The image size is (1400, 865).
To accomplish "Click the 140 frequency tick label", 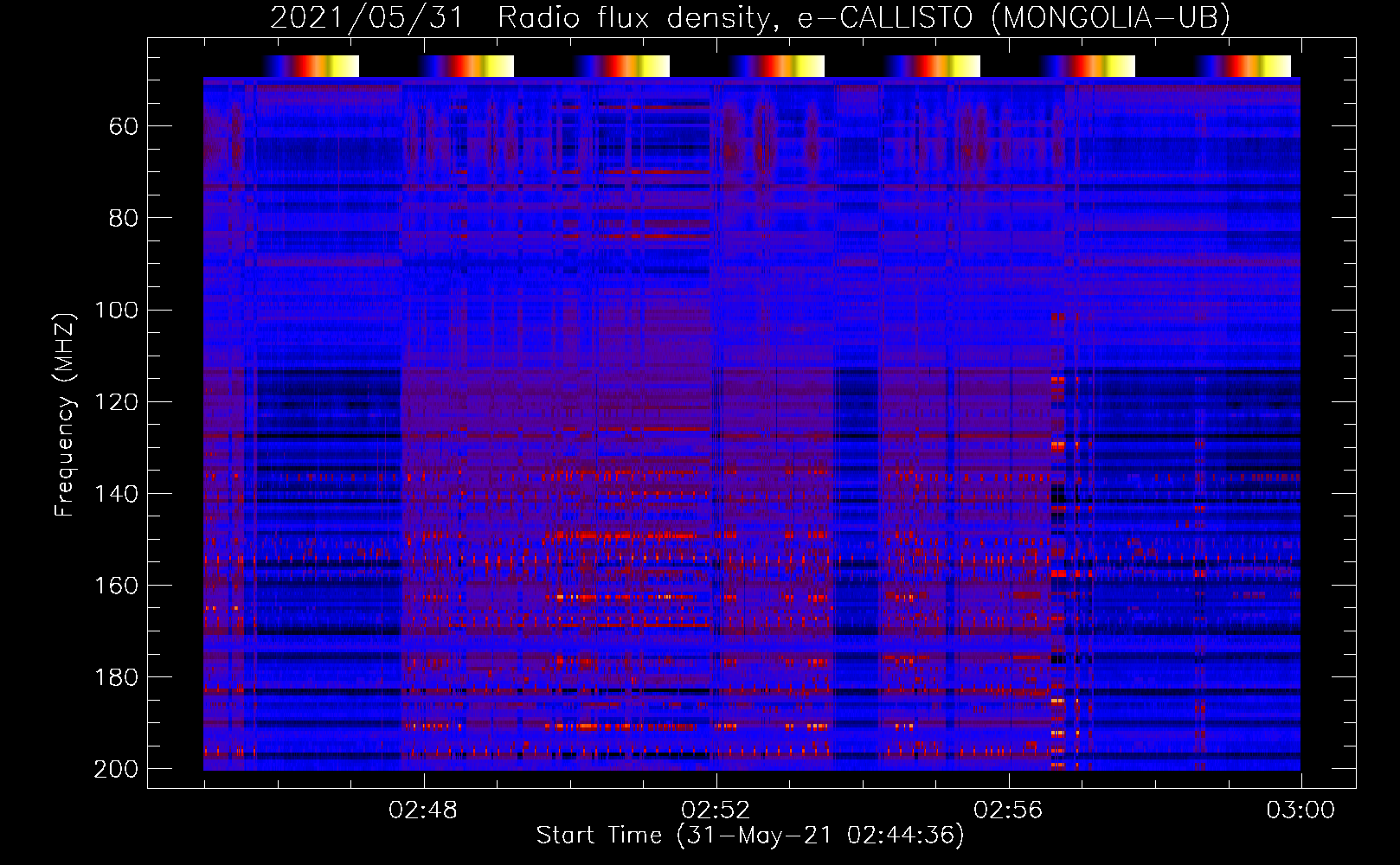I will [117, 494].
